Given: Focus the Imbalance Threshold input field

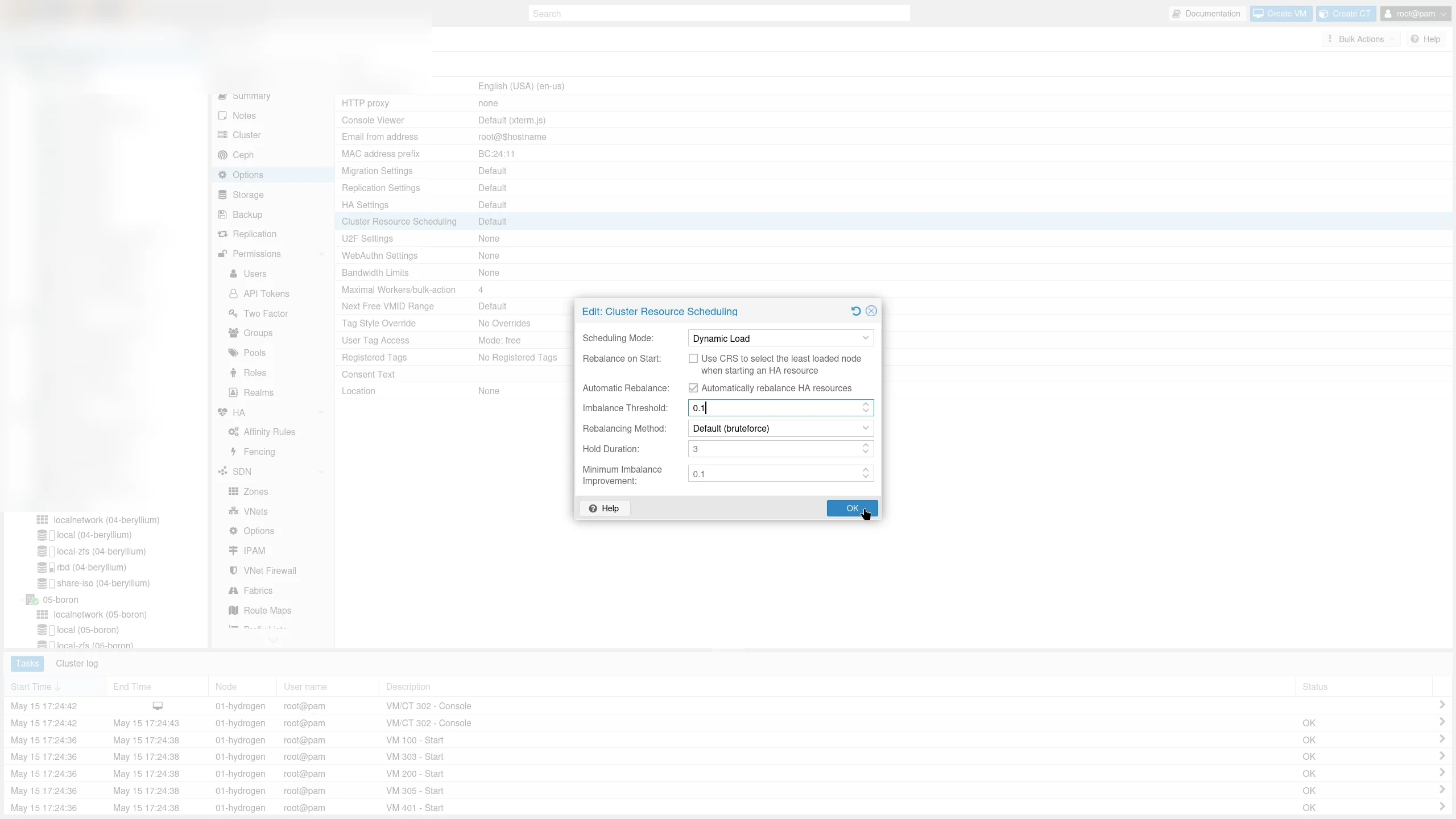Looking at the screenshot, I should [x=773, y=408].
